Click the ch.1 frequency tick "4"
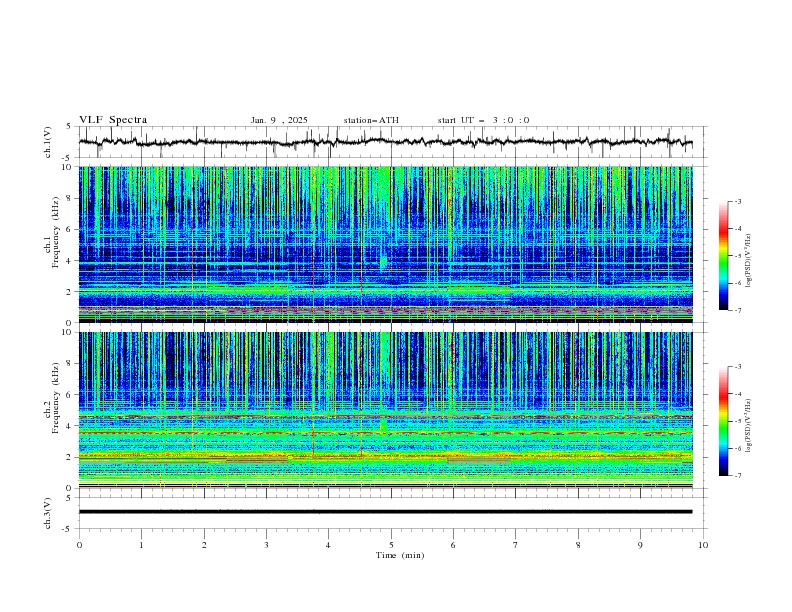Screen dimensions: 792x612 pos(70,261)
